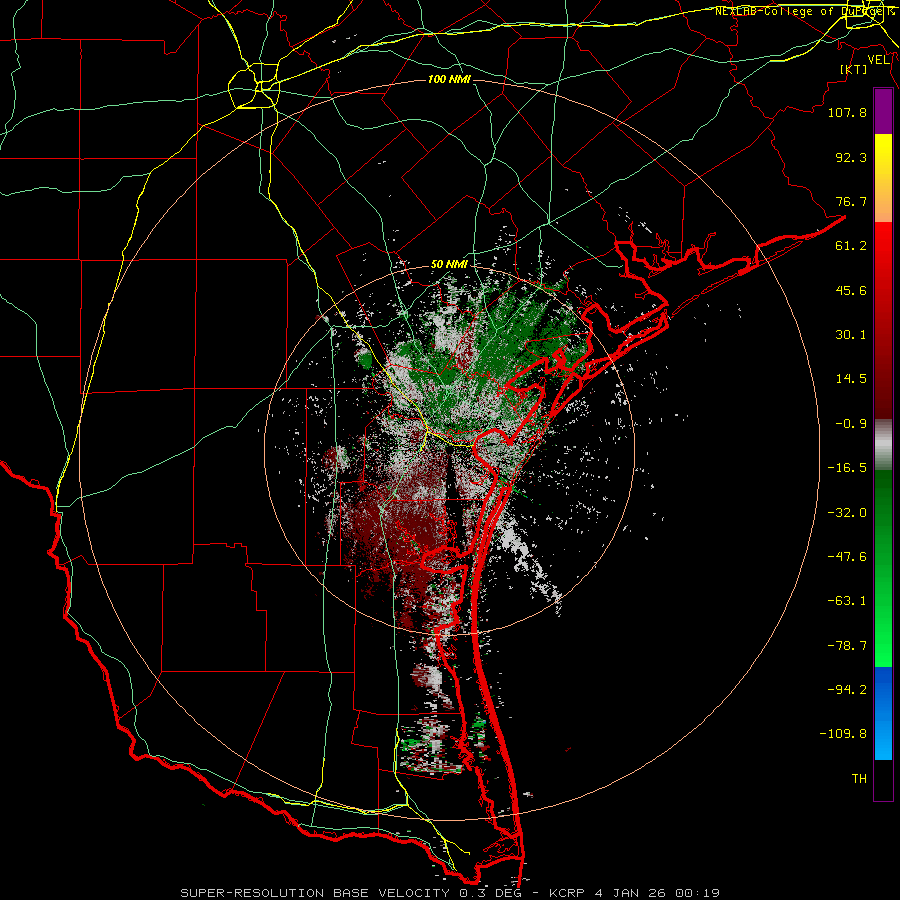The height and width of the screenshot is (900, 900).
Task: Click the -32.0 value on velocity scale
Action: pos(847,513)
